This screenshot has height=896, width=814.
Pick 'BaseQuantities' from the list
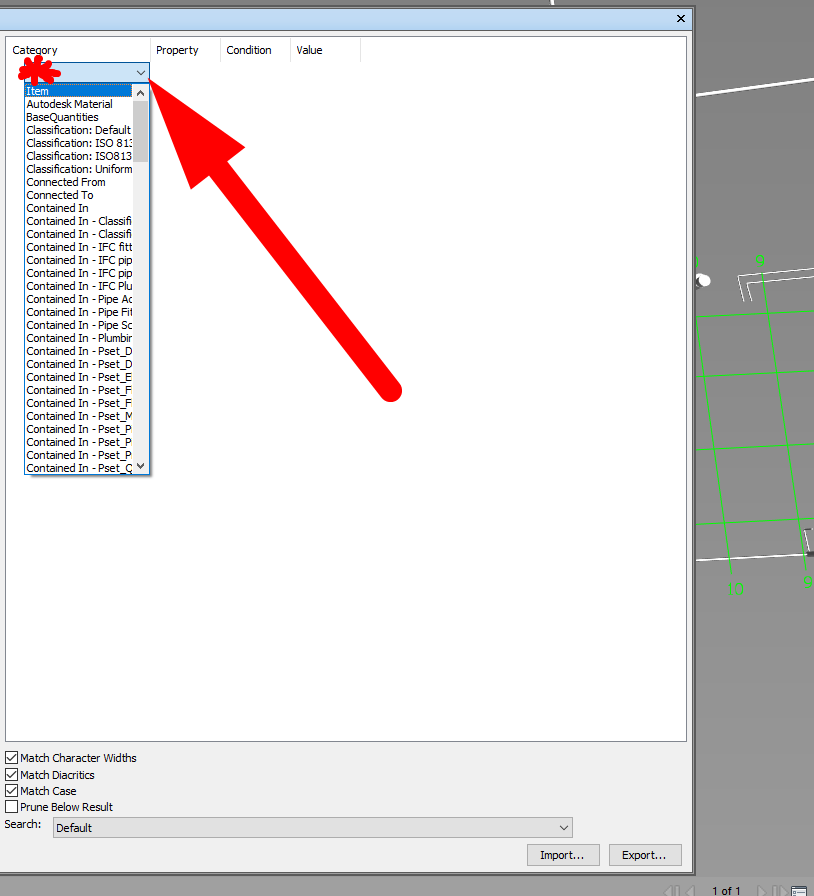coord(79,117)
